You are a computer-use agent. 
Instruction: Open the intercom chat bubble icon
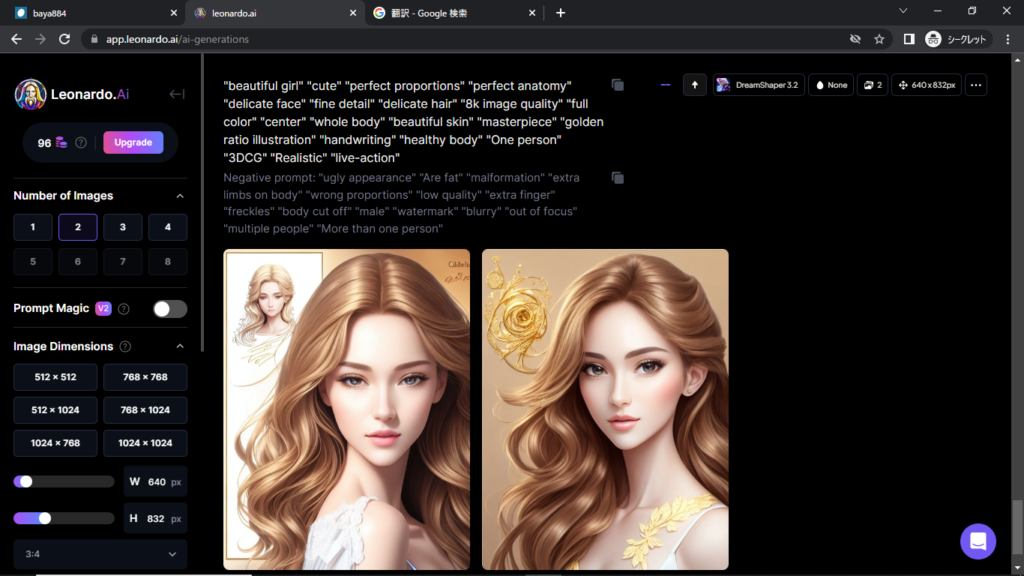tap(977, 541)
